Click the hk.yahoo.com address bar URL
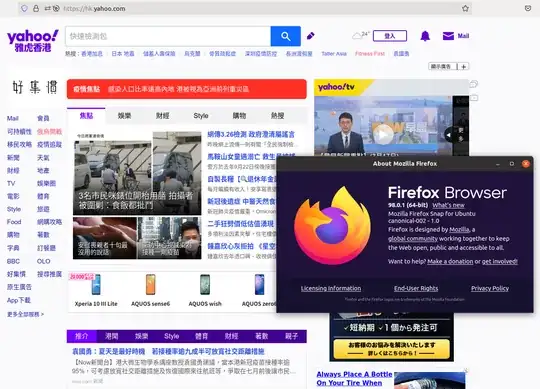540x389 pixels. click(94, 9)
